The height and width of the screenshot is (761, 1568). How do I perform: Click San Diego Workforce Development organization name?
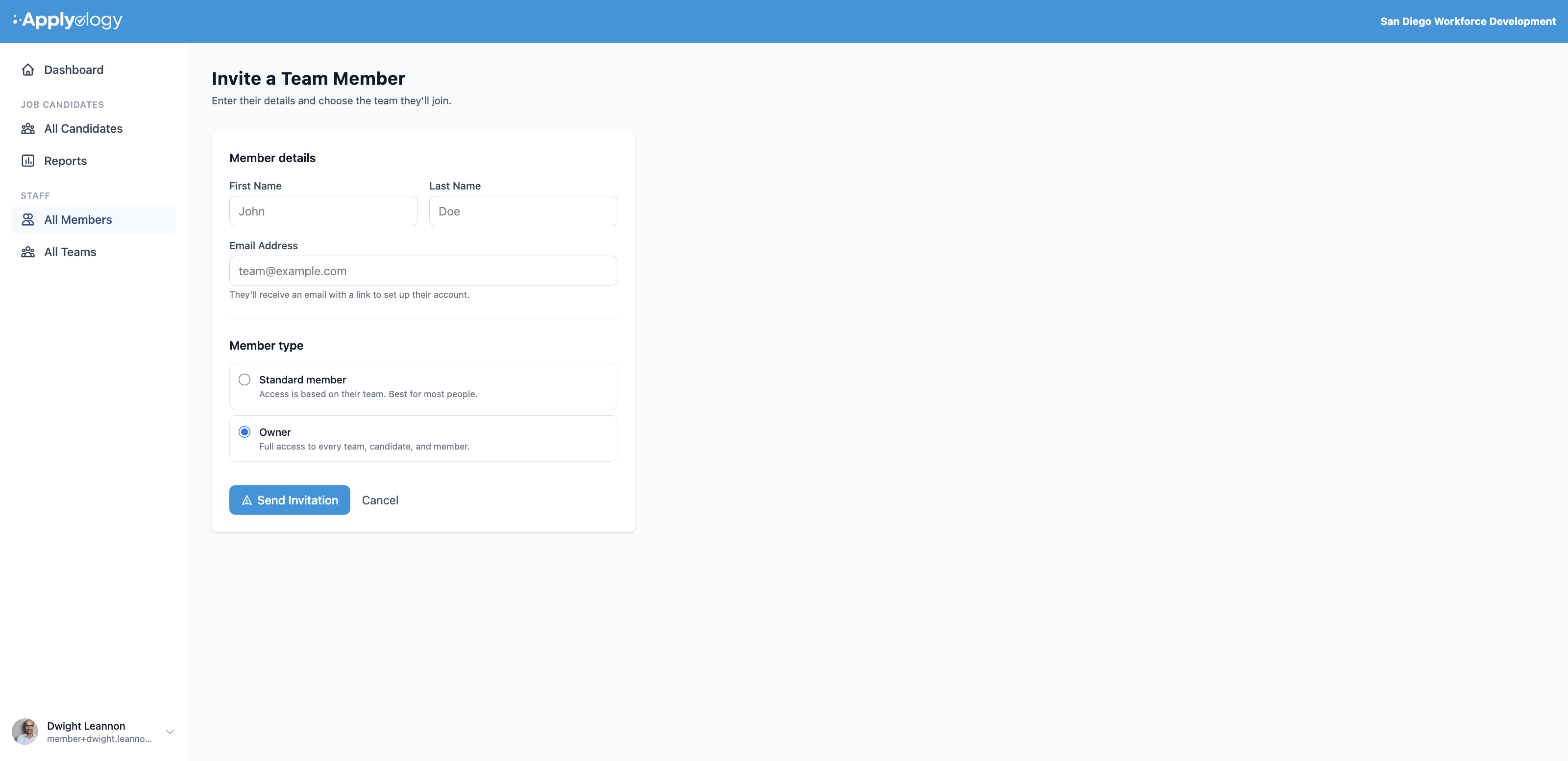[x=1468, y=21]
